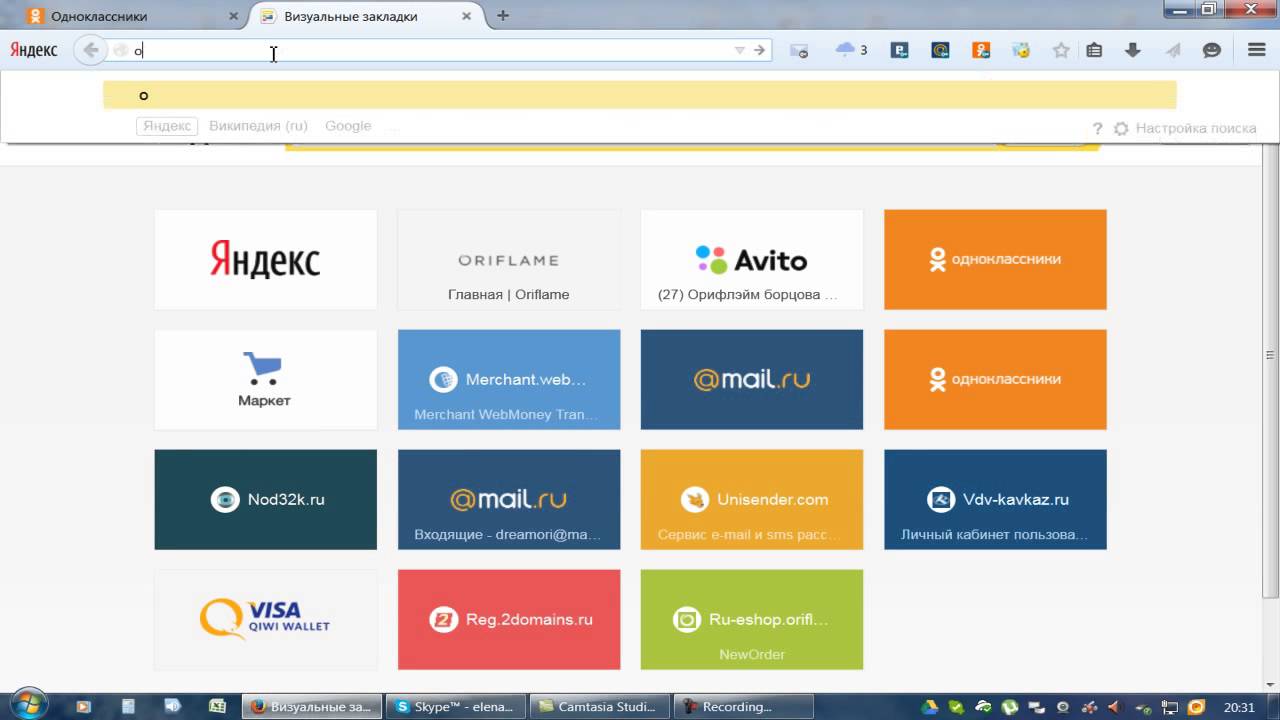Click the page vertical scrollbar
The height and width of the screenshot is (720, 1280).
1271,355
